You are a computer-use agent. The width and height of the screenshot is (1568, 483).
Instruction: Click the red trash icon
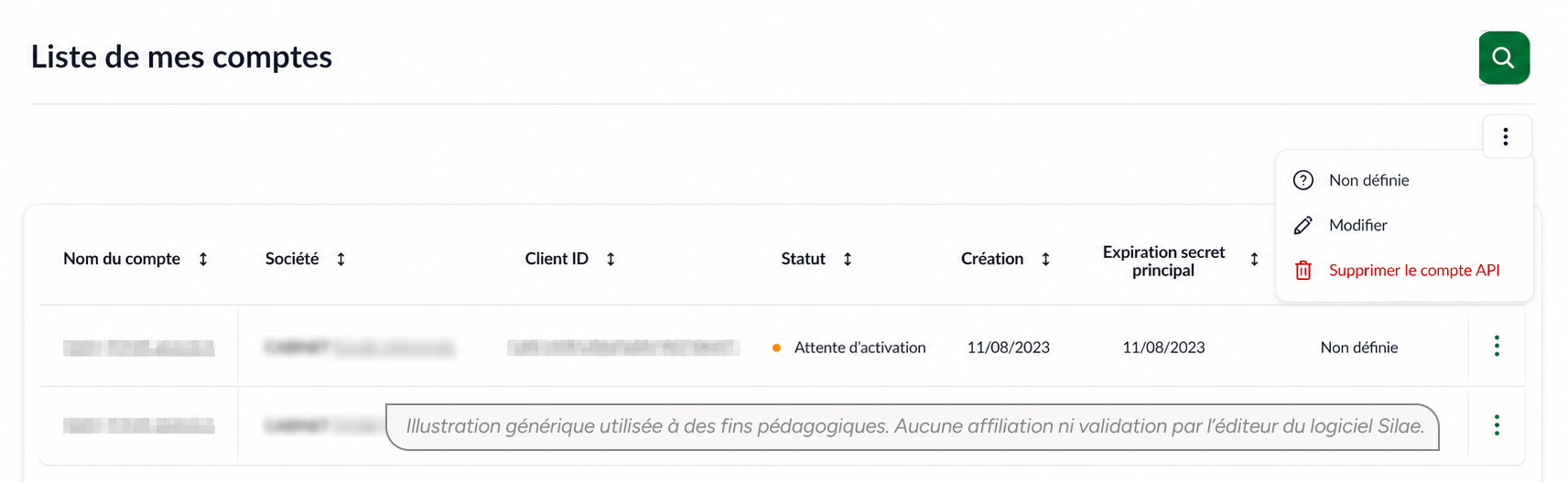click(1303, 270)
